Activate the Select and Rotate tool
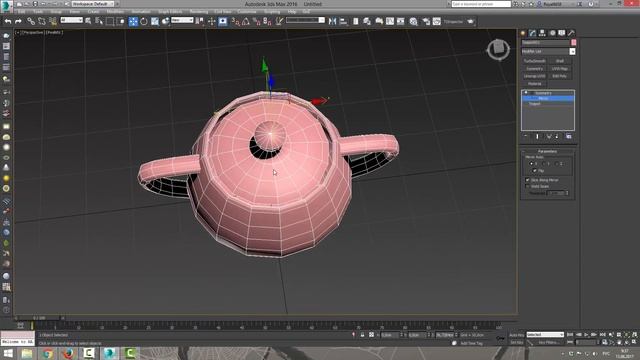This screenshot has width=640, height=360. tap(144, 21)
